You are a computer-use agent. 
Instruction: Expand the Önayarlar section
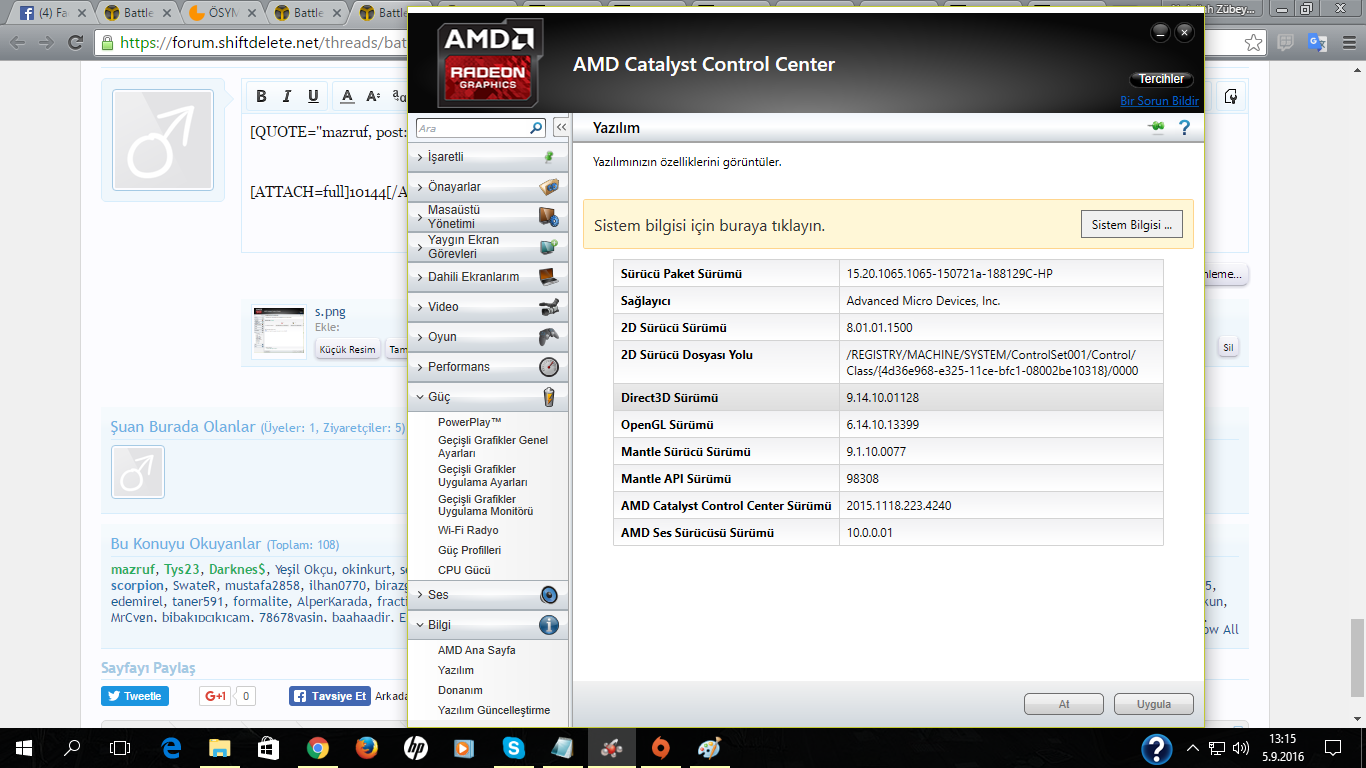click(x=488, y=187)
